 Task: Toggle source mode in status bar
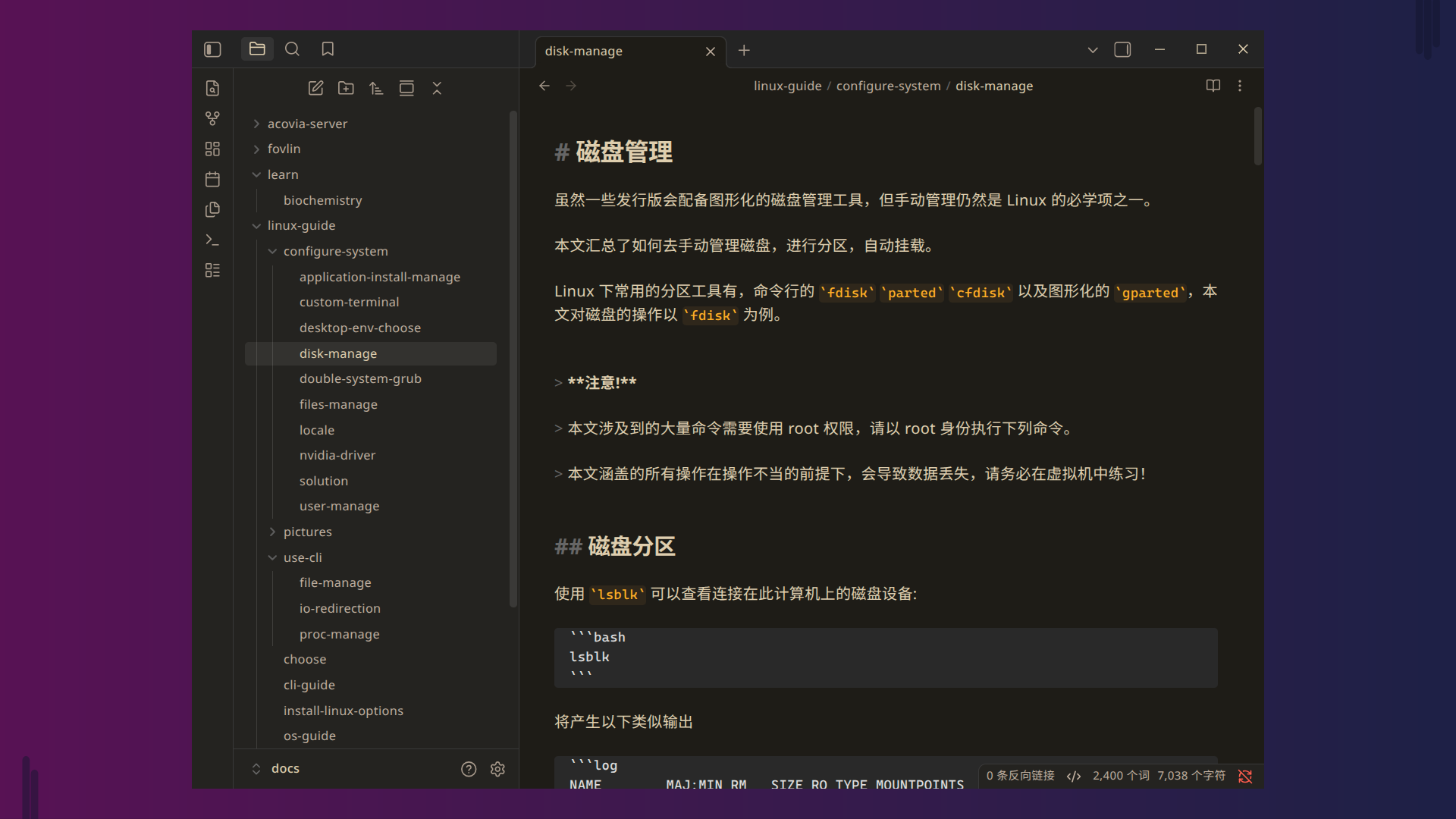coord(1074,776)
